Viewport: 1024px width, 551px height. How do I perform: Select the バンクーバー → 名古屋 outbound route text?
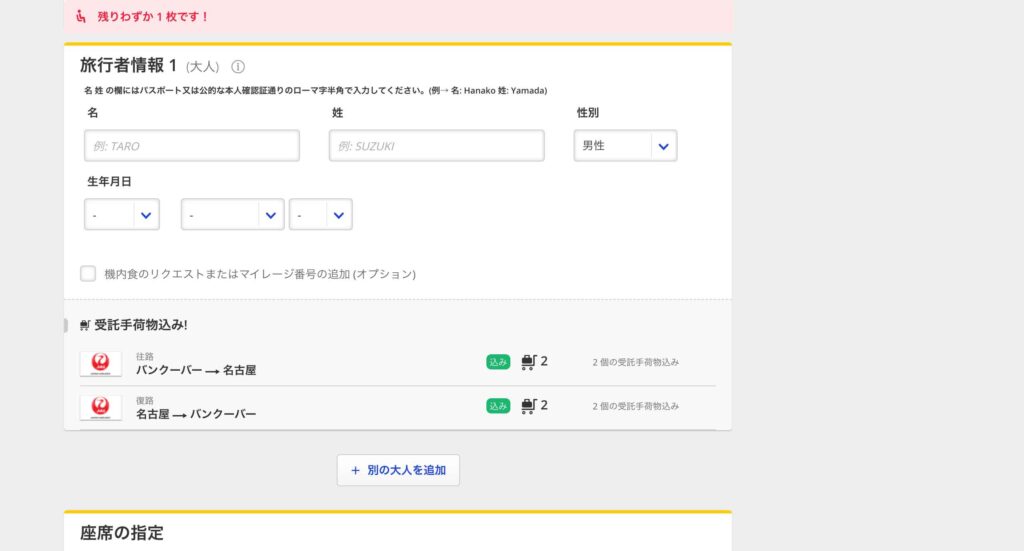pyautogui.click(x=196, y=370)
